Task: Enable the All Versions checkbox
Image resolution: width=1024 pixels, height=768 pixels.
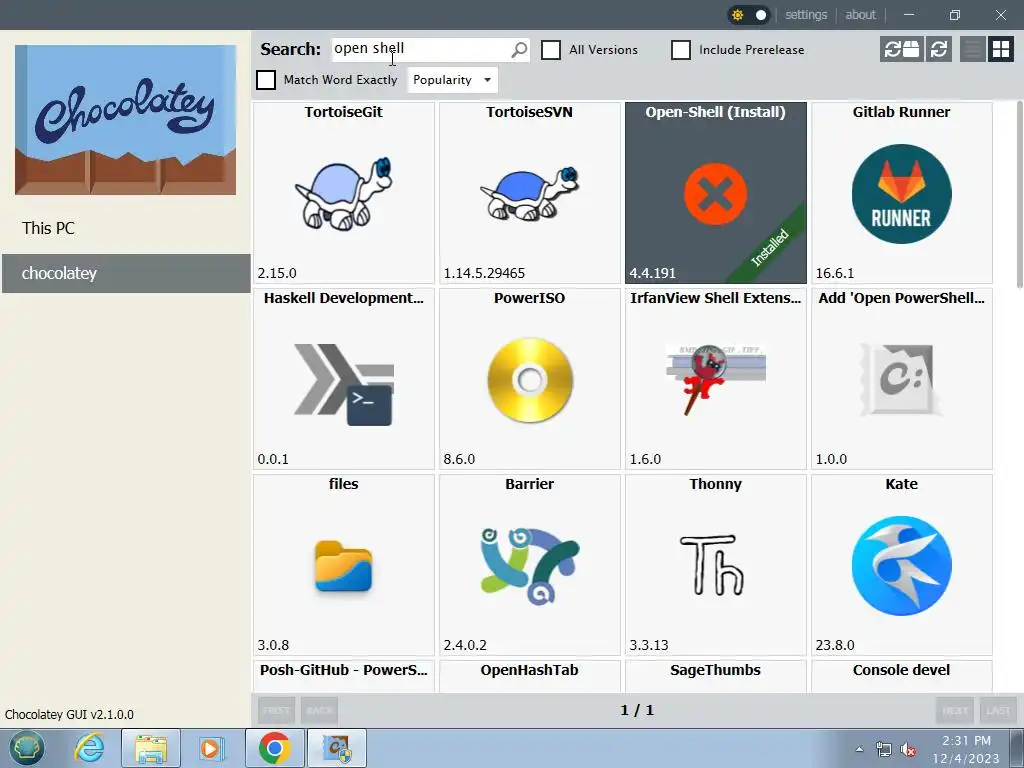Action: point(551,50)
